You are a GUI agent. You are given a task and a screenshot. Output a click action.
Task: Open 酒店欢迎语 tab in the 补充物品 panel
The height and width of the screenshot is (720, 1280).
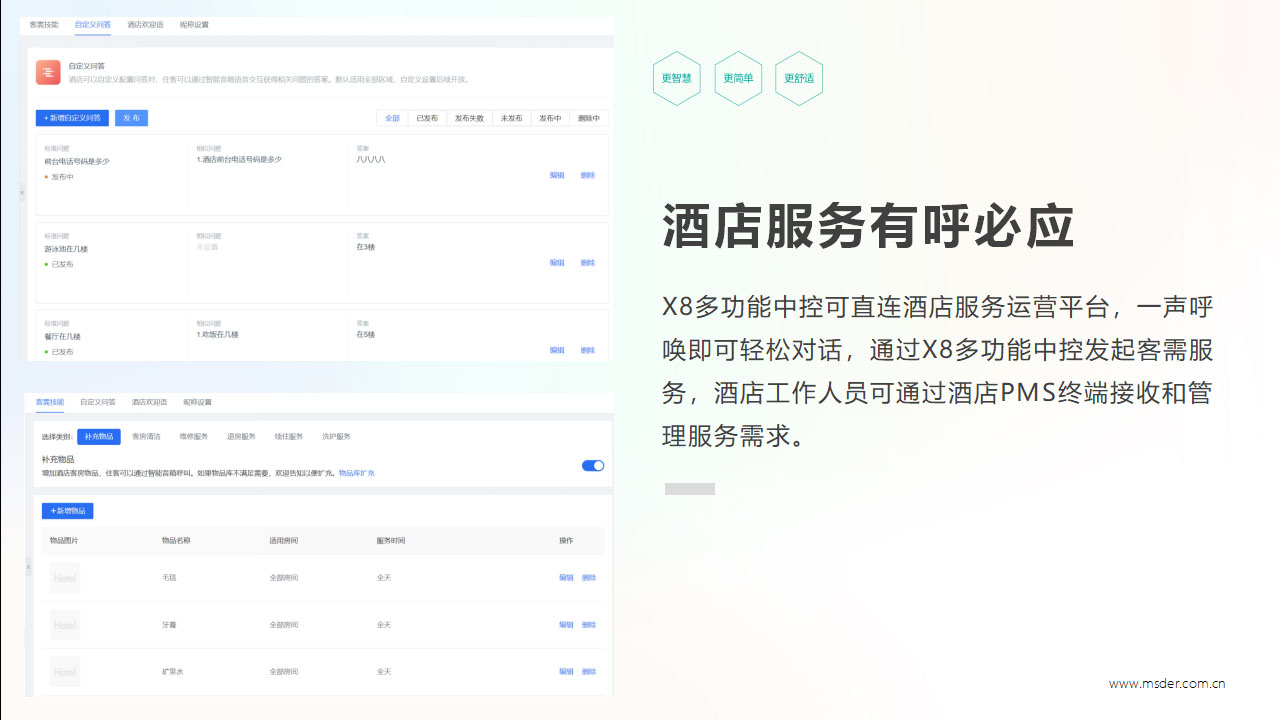(x=149, y=402)
